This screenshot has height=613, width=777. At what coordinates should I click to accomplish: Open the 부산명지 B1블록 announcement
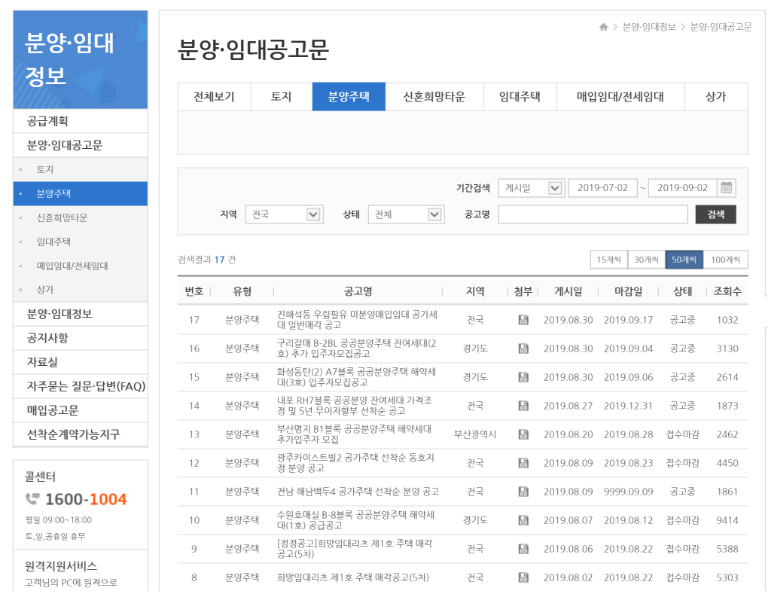coord(354,434)
